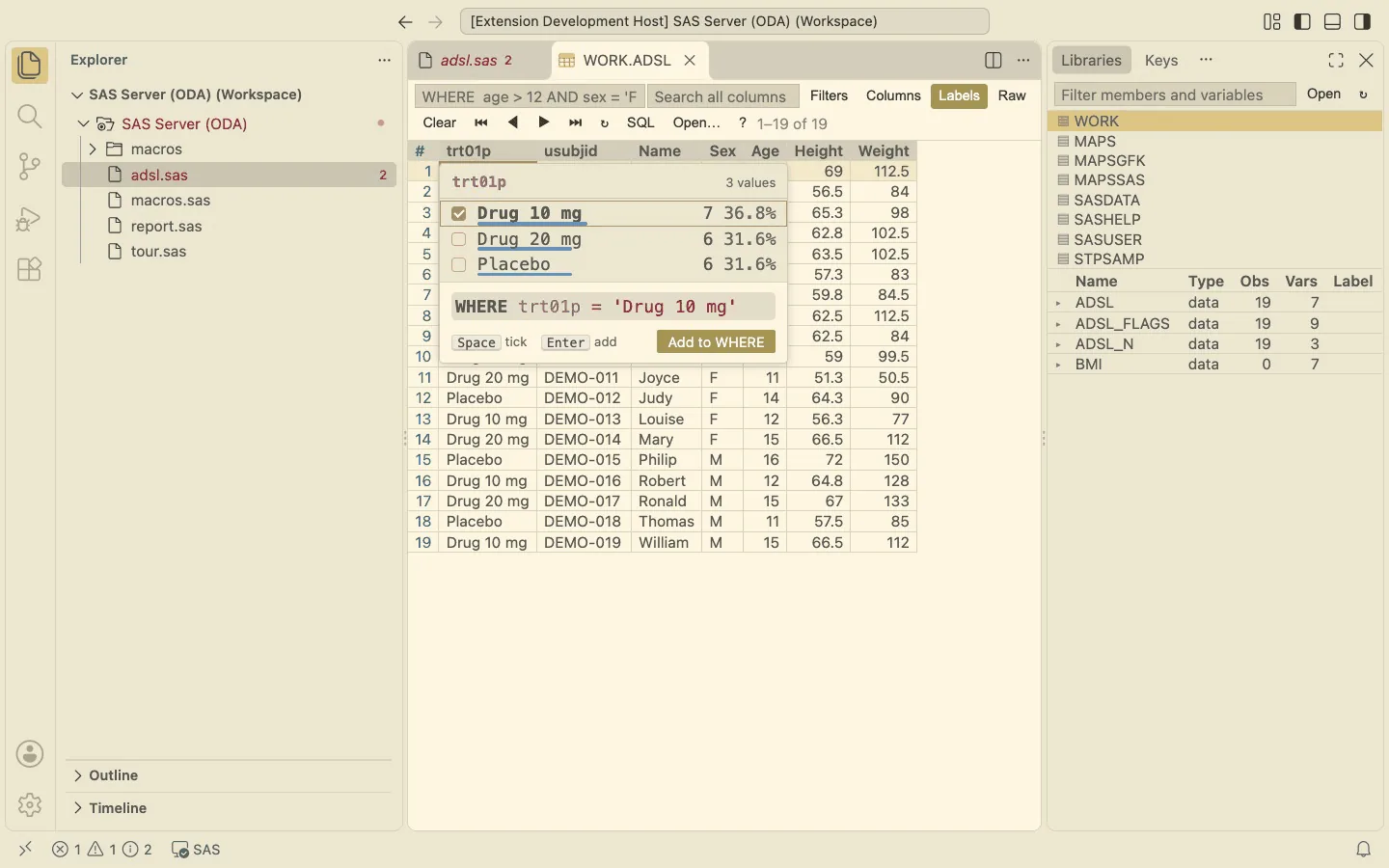Open the Run and Debug view
The width and height of the screenshot is (1389, 868).
pyautogui.click(x=30, y=219)
